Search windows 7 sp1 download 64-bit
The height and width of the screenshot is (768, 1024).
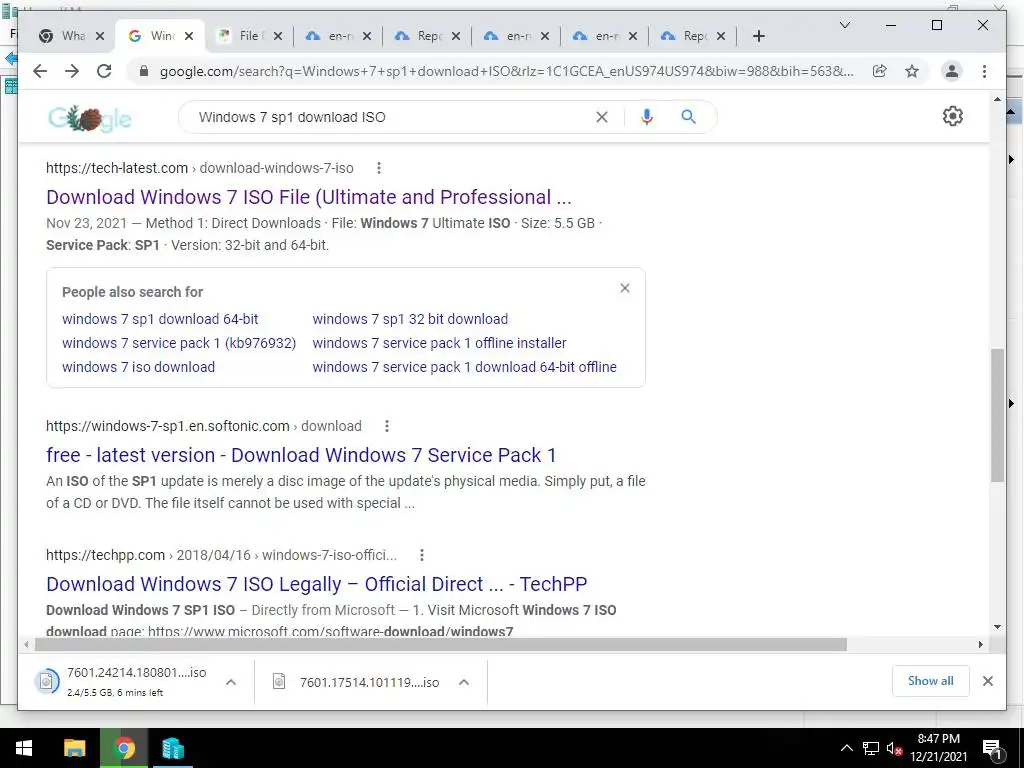pyautogui.click(x=160, y=319)
